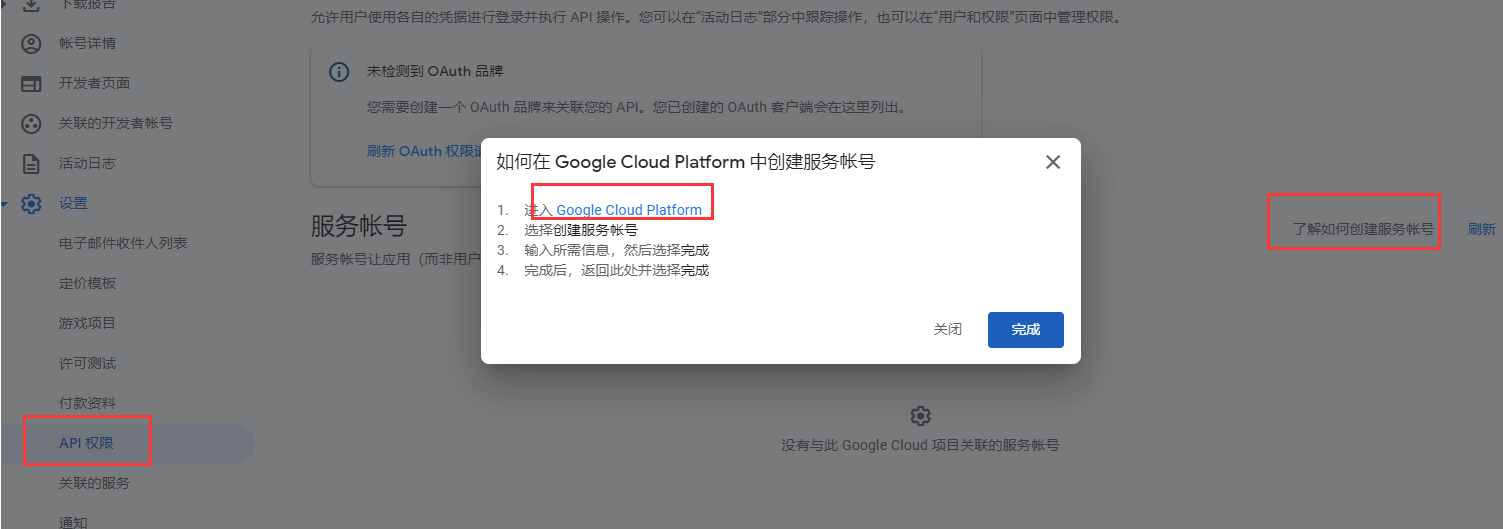Click the 活动日志 document icon

pos(32,164)
